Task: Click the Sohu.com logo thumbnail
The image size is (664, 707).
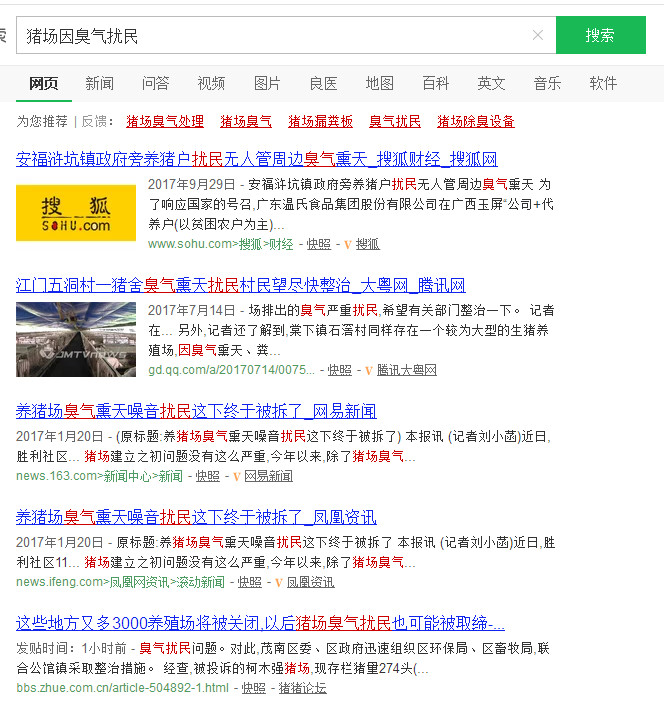Action: [x=76, y=213]
